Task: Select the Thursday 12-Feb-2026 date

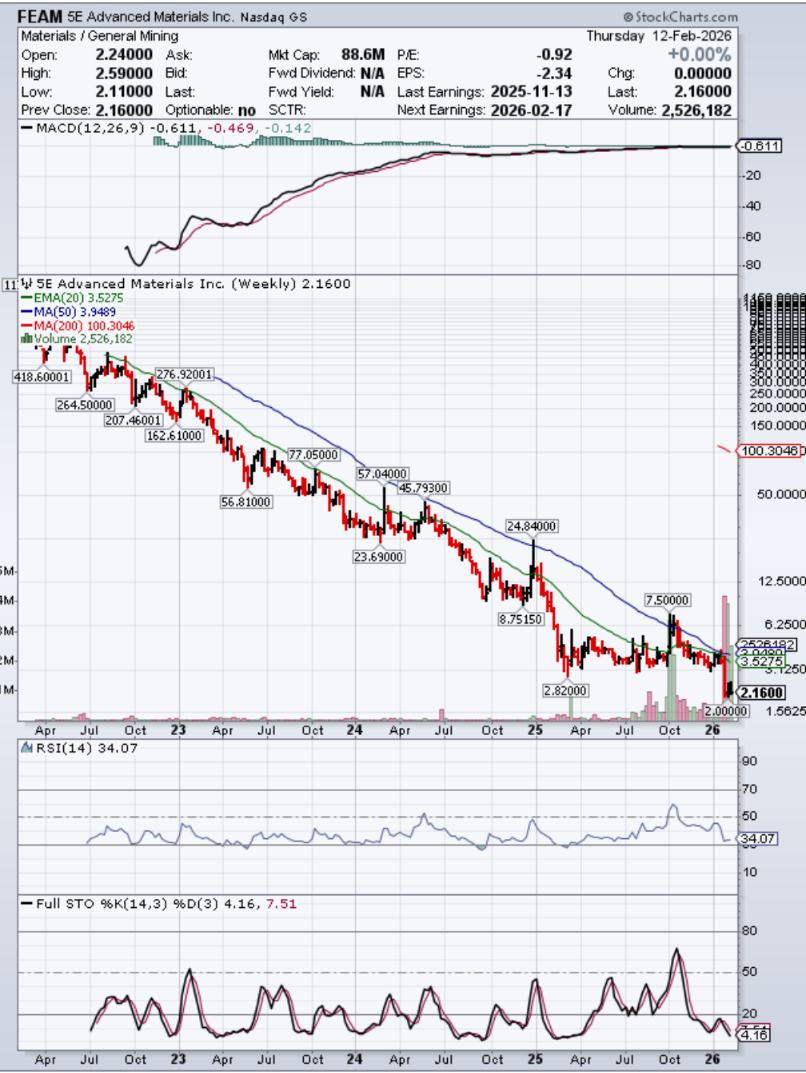Action: click(658, 36)
